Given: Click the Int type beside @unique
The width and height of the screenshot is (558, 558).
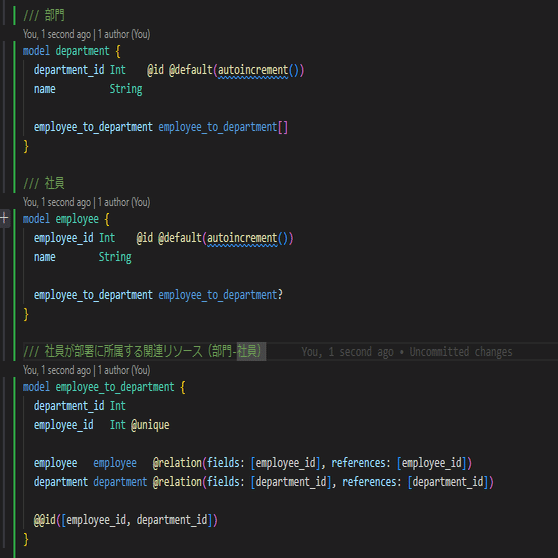Looking at the screenshot, I should [117, 425].
